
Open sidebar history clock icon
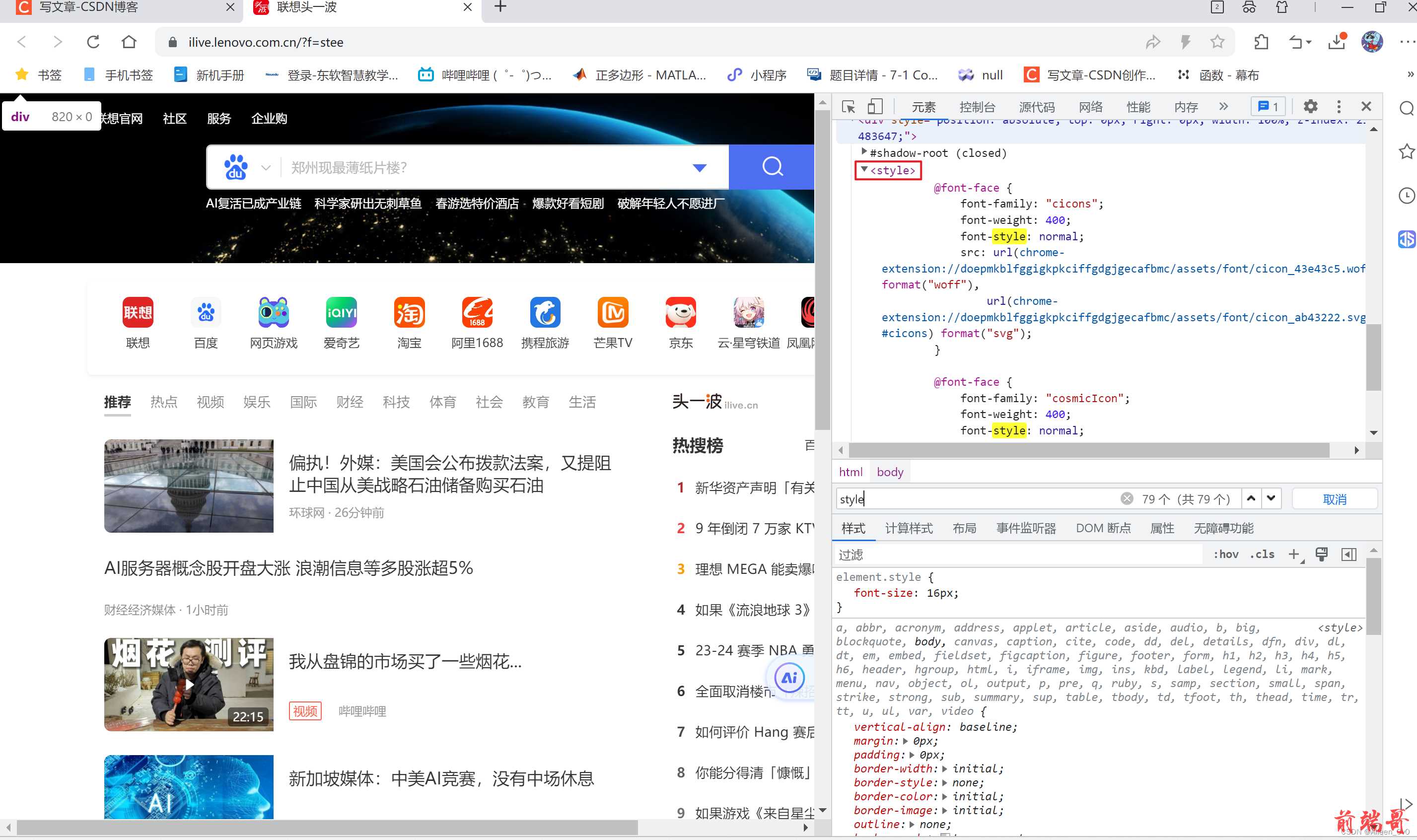click(x=1406, y=196)
